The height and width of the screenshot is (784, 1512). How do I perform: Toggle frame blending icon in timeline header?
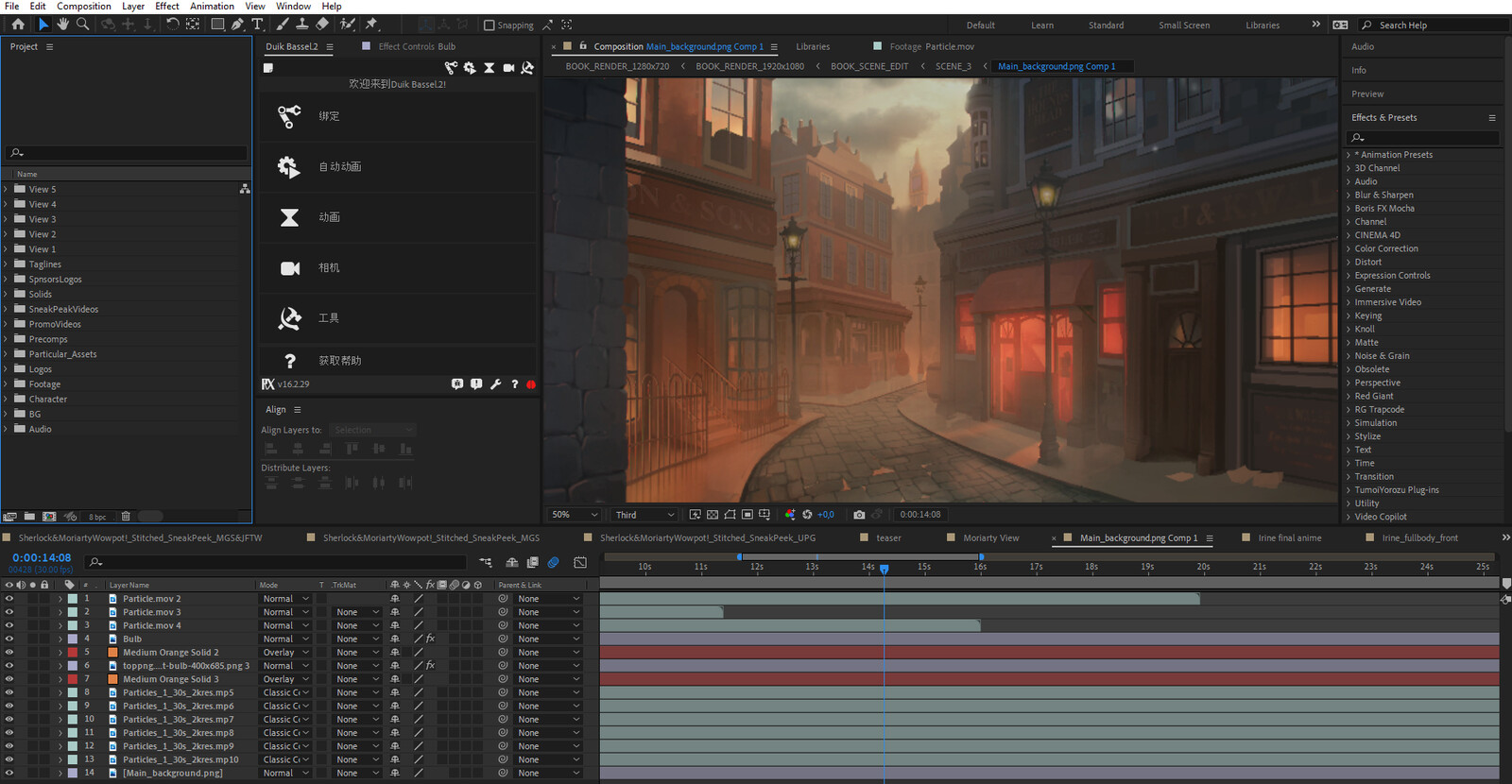(x=533, y=562)
